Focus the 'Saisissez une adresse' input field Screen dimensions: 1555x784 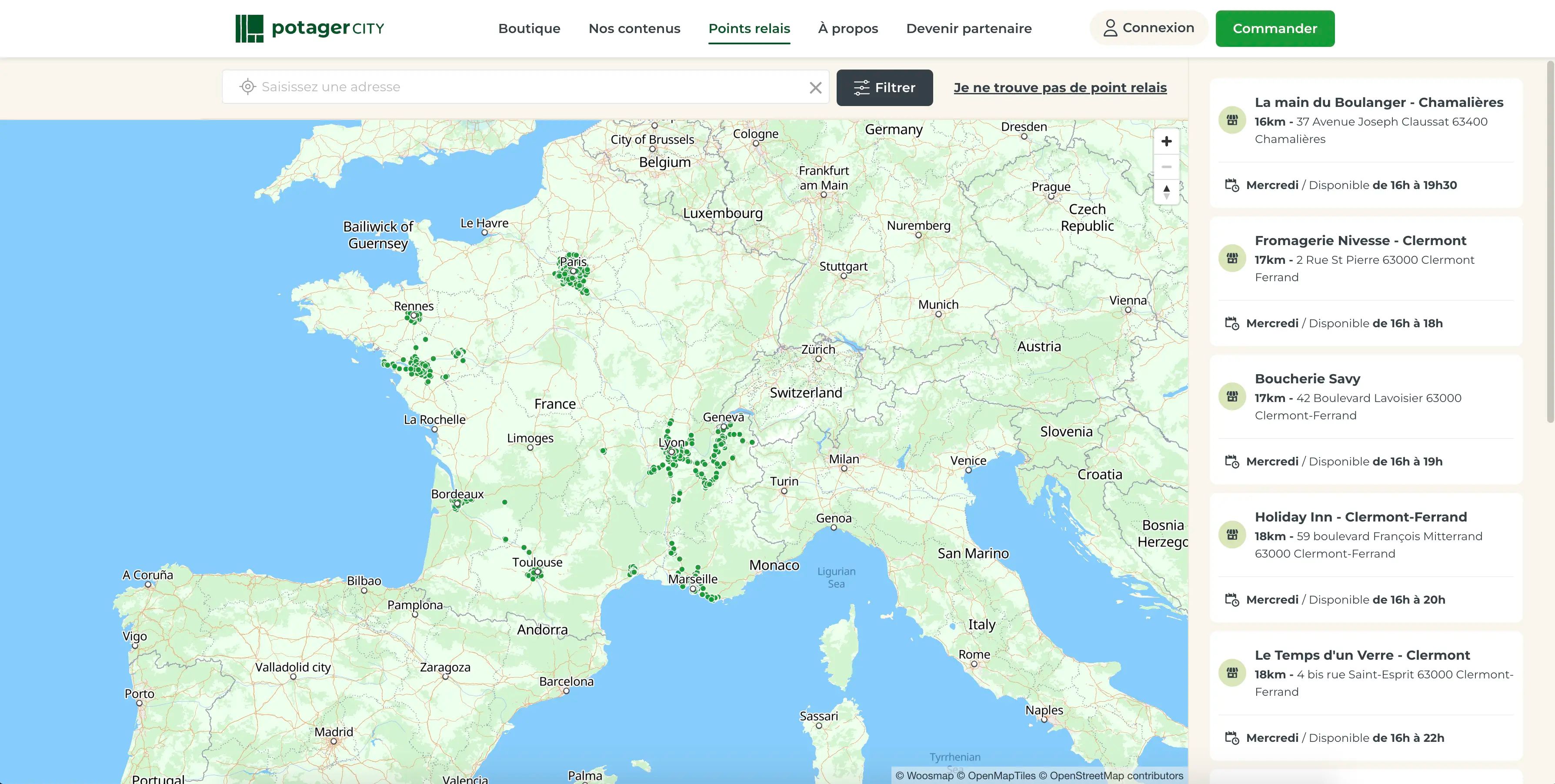525,87
